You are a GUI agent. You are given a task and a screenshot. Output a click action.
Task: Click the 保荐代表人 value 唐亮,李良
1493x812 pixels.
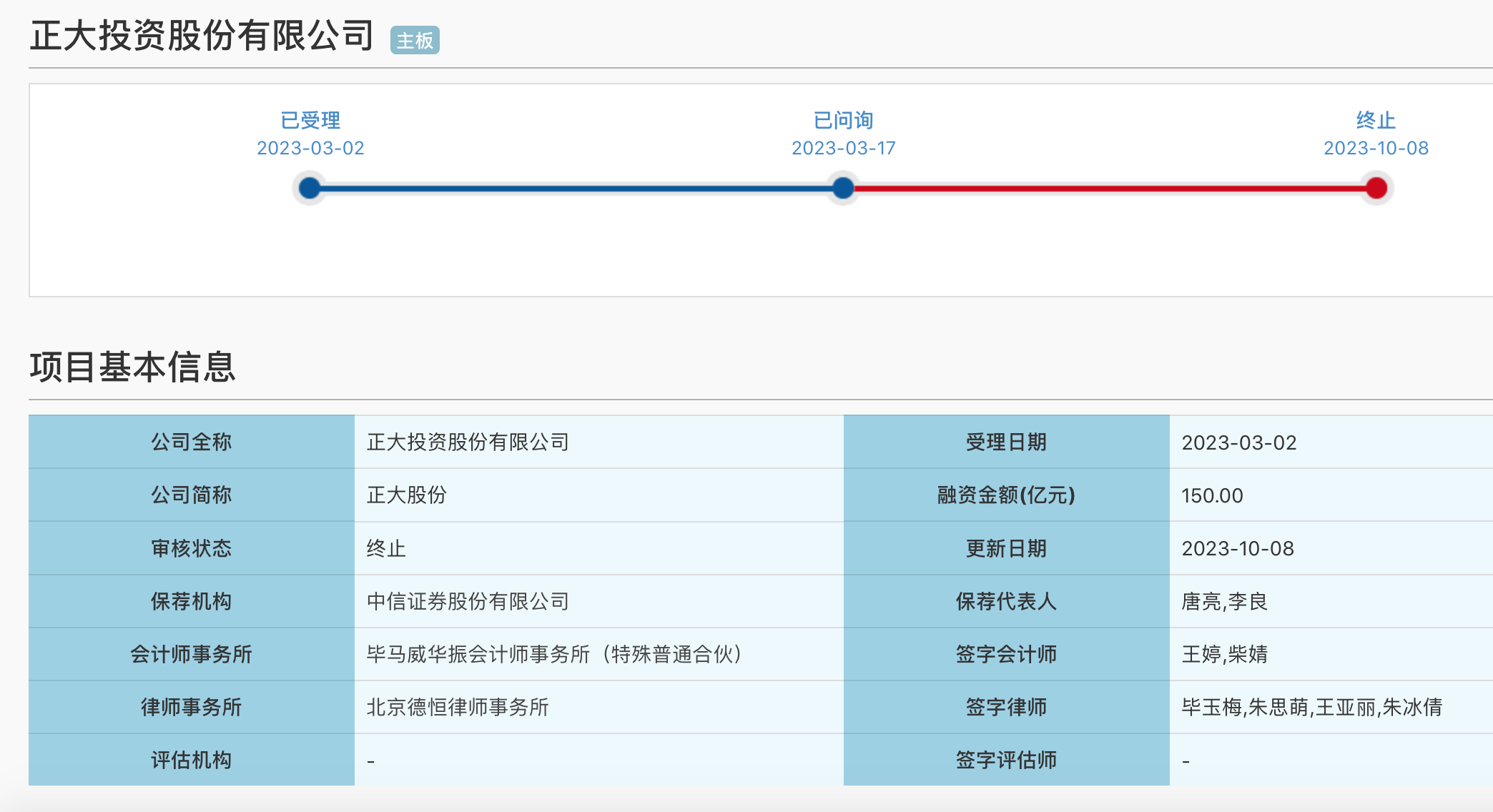[1224, 601]
